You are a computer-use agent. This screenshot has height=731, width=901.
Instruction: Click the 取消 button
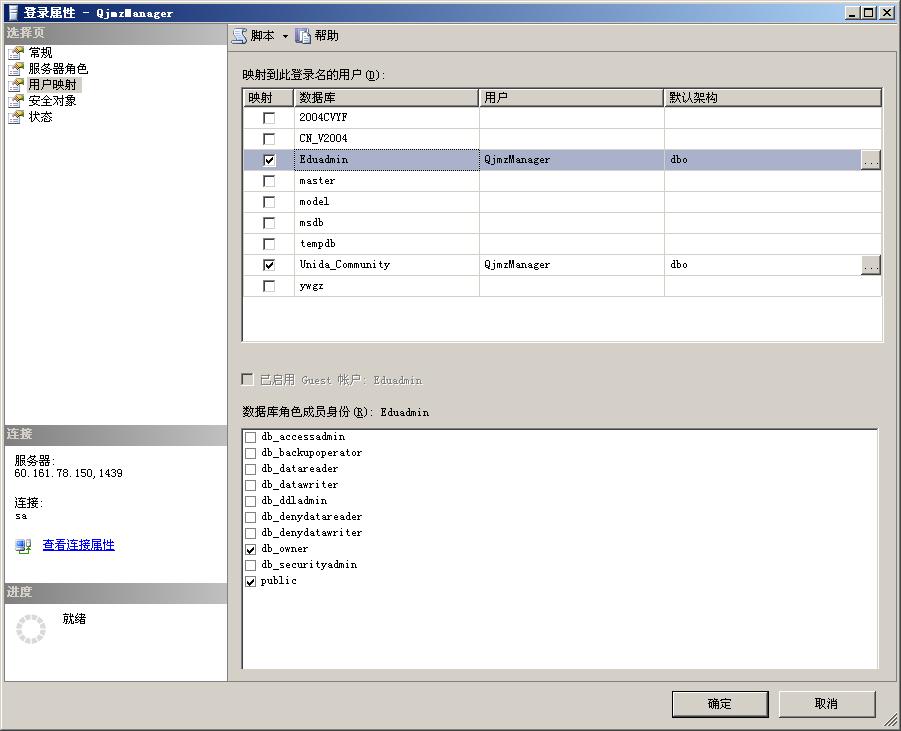(x=826, y=704)
